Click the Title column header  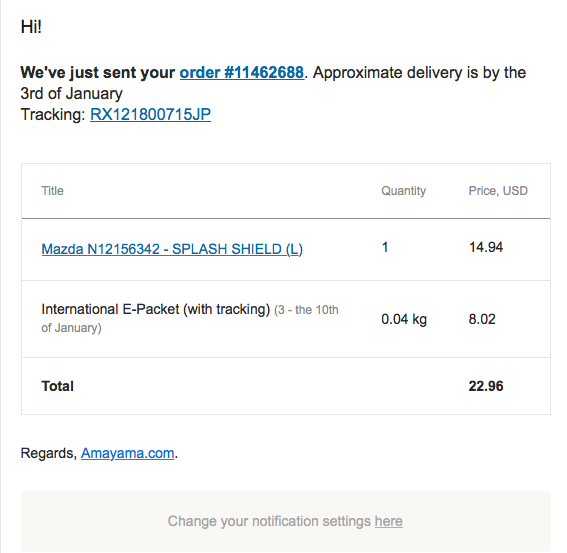pyautogui.click(x=52, y=191)
